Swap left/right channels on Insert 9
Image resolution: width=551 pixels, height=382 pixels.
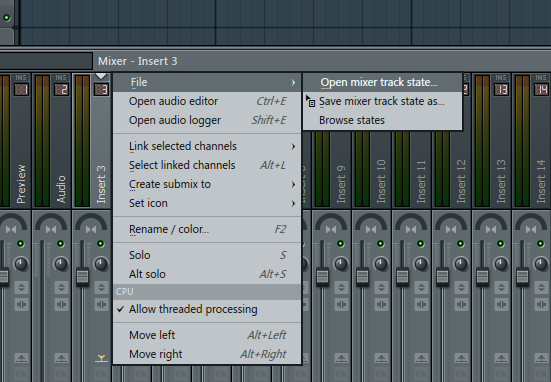tap(341, 304)
